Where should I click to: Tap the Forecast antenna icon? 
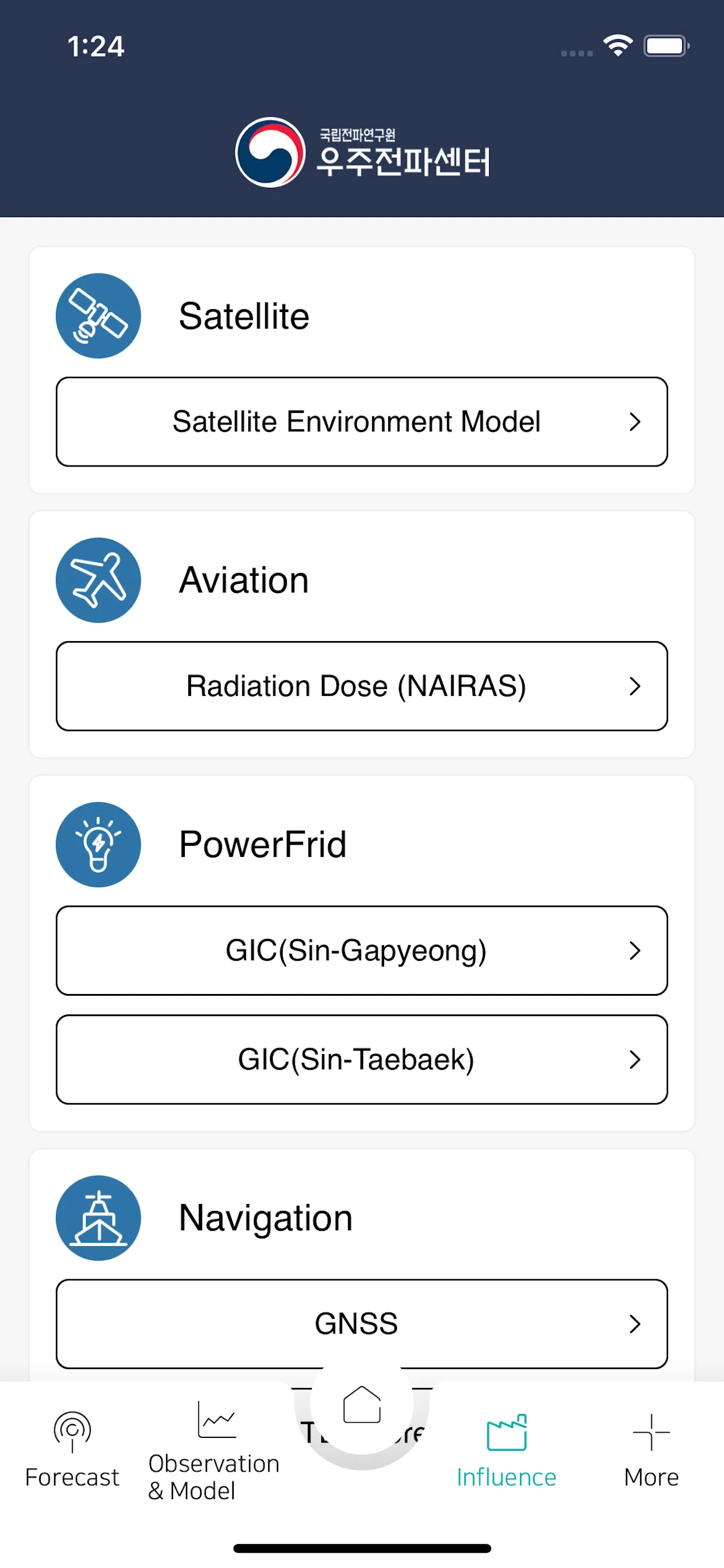tap(72, 1431)
